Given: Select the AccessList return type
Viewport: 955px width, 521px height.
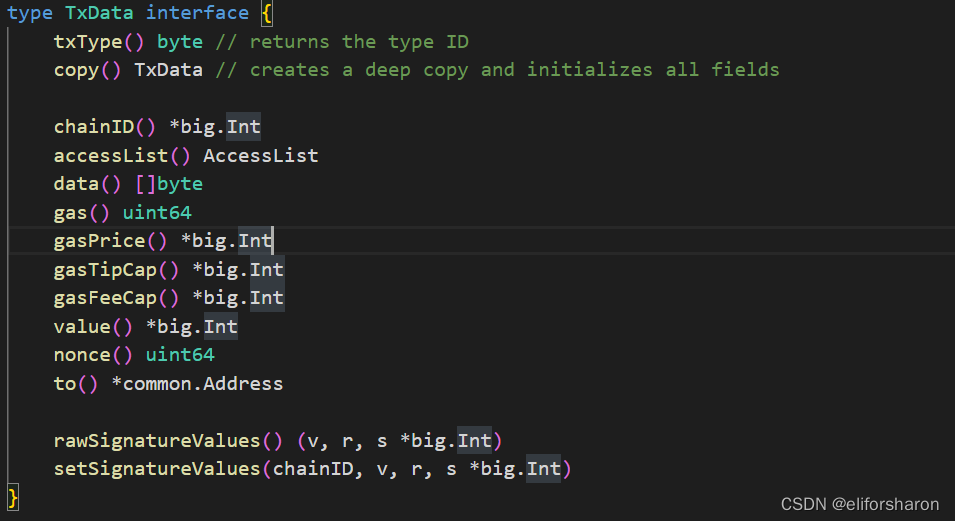Looking at the screenshot, I should click(x=260, y=155).
